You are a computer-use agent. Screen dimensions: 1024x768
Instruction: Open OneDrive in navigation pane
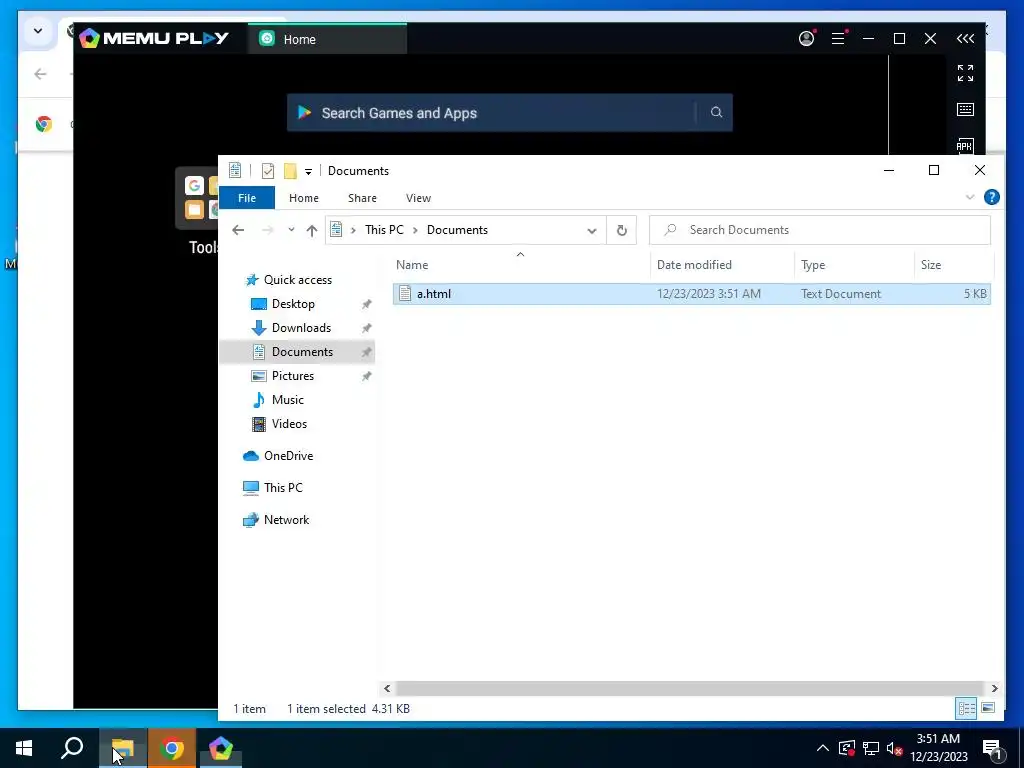pos(288,456)
